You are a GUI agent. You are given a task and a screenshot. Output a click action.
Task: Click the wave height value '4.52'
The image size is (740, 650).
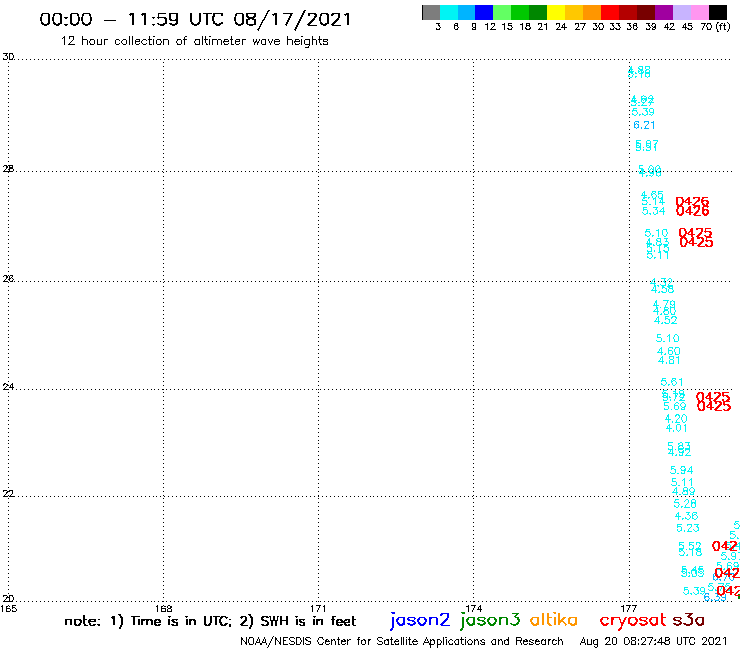[666, 320]
